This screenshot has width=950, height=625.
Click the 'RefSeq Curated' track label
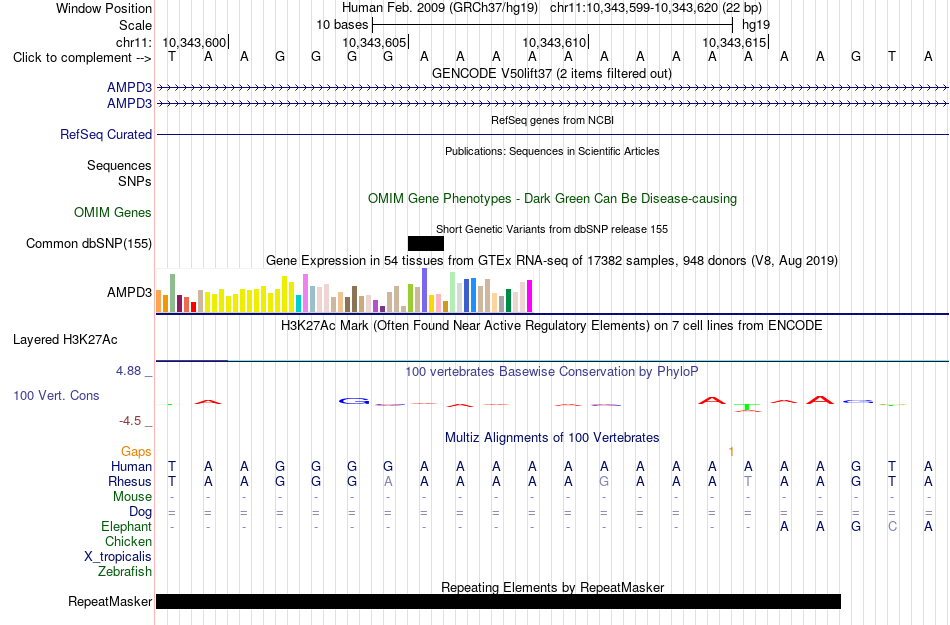[x=106, y=134]
